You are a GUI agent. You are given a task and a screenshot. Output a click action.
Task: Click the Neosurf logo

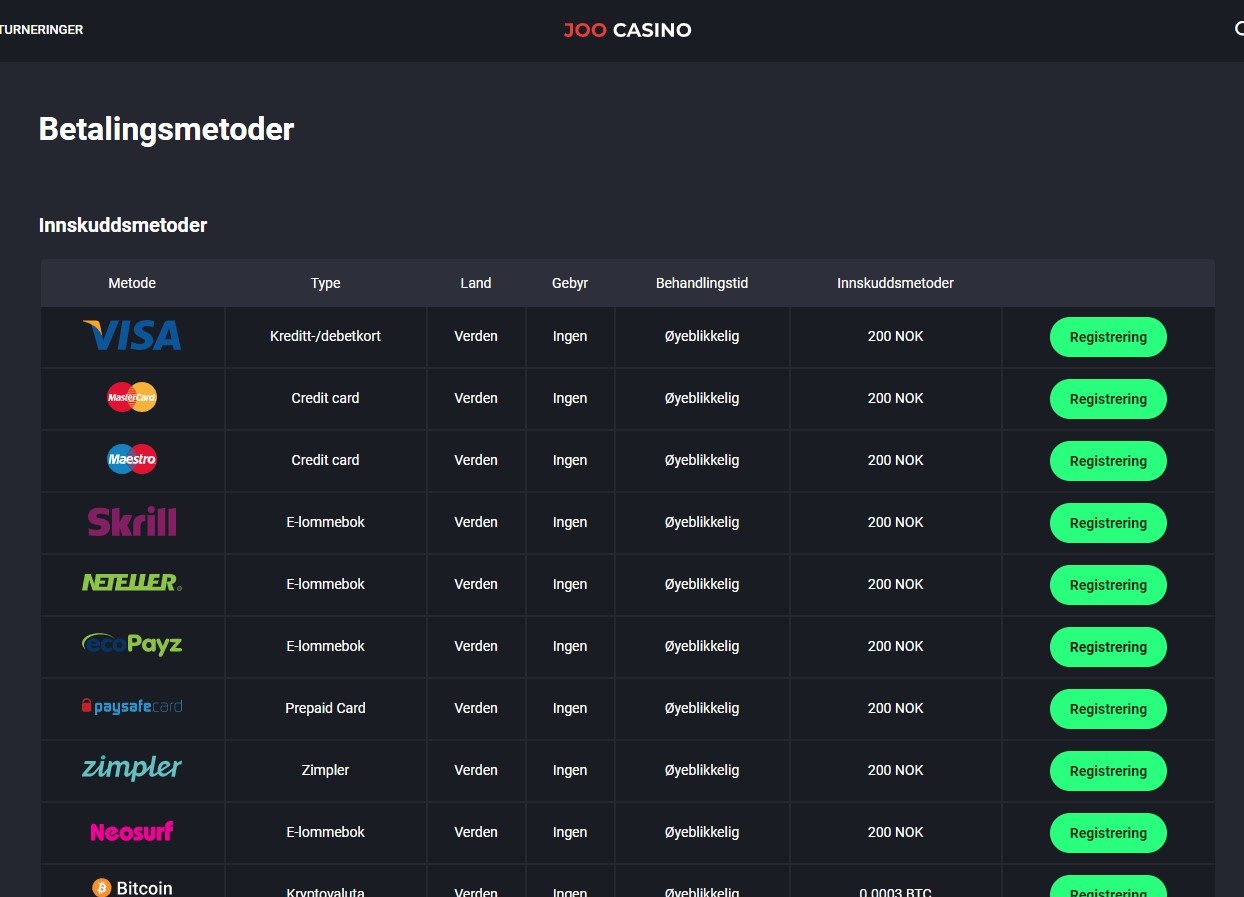click(132, 831)
